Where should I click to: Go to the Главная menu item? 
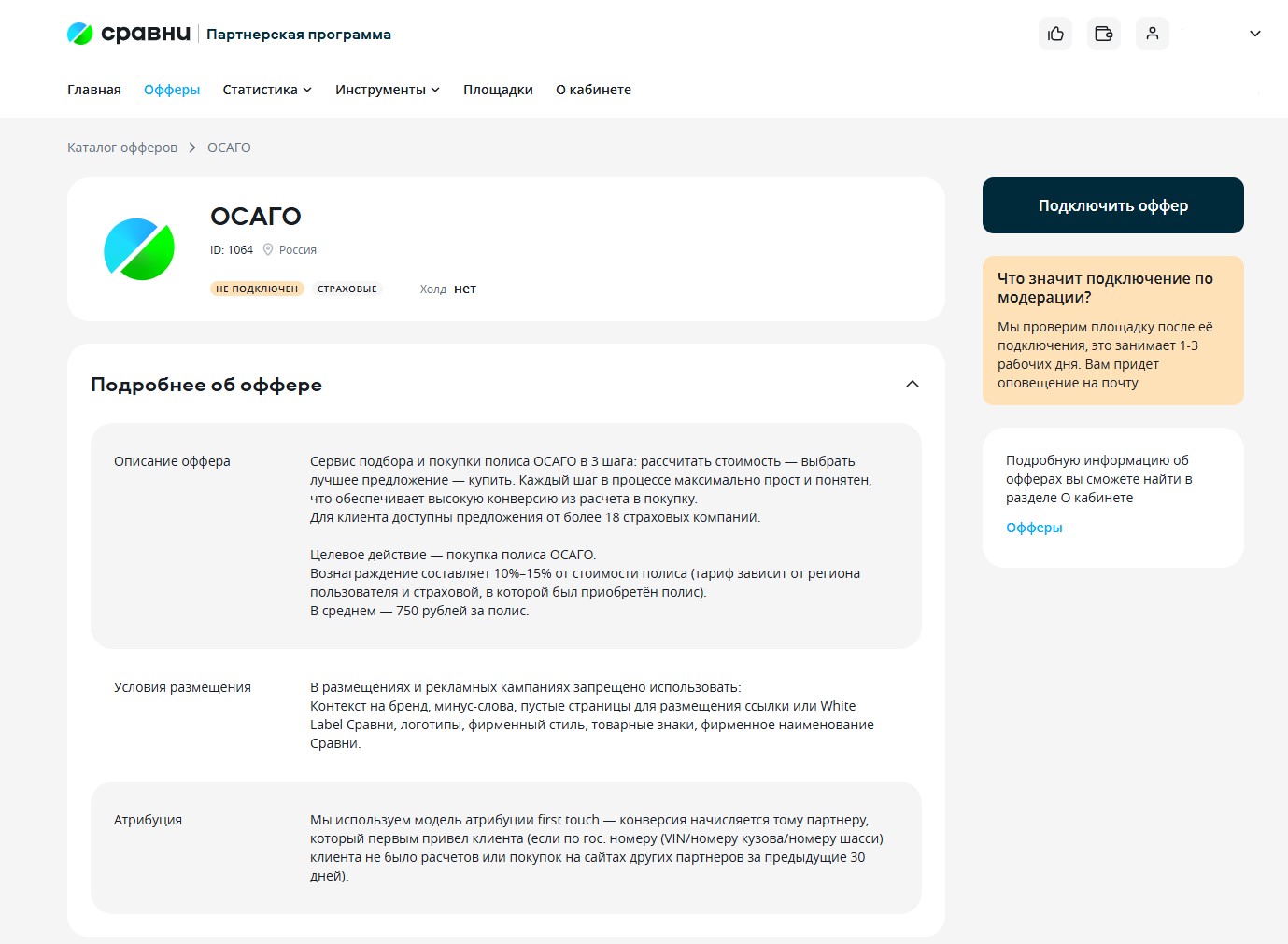click(94, 90)
